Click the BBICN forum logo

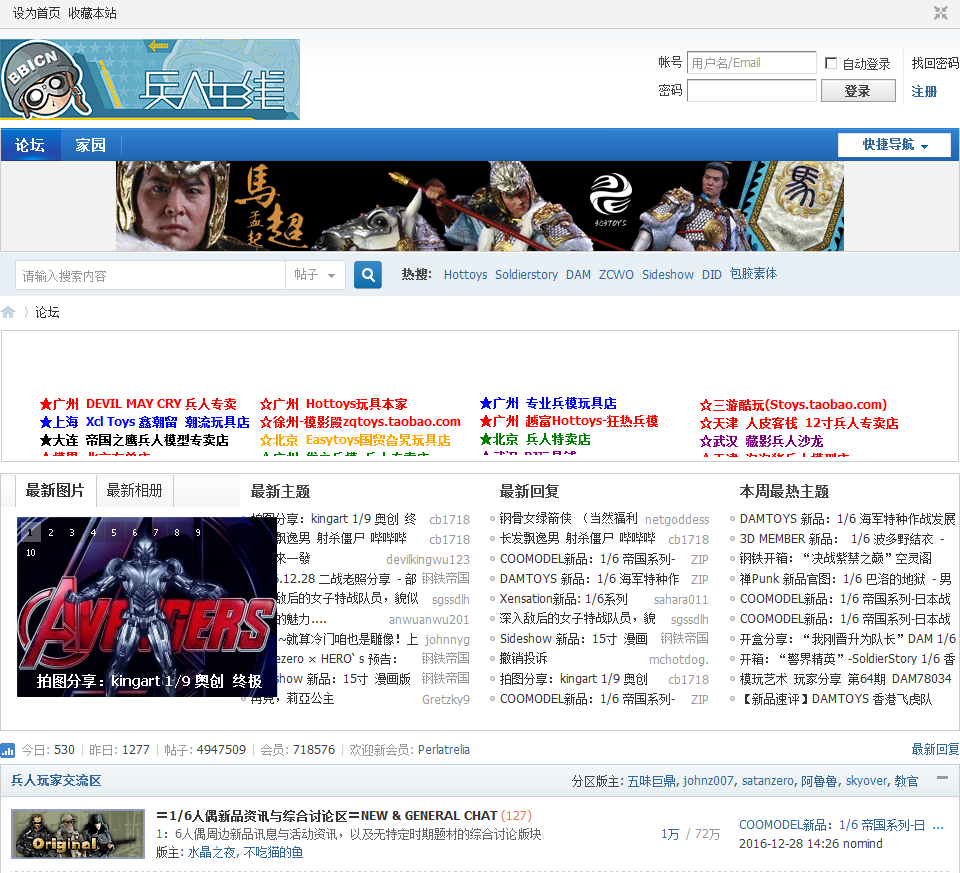[150, 79]
